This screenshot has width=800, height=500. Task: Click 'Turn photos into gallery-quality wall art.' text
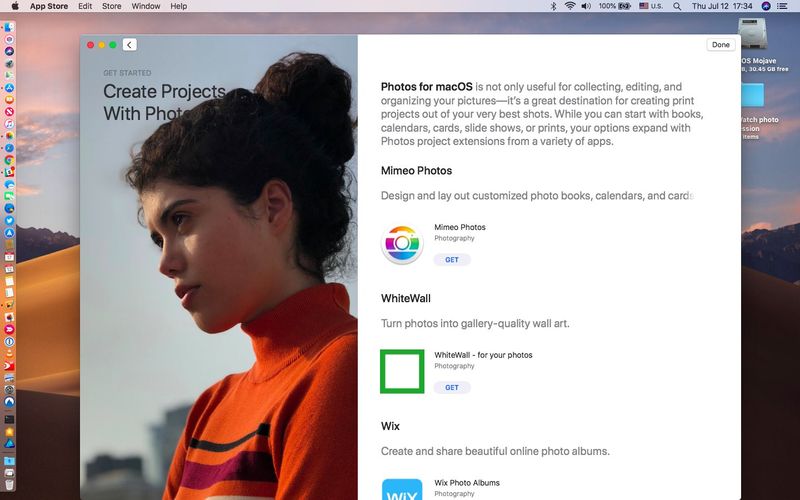coord(475,323)
